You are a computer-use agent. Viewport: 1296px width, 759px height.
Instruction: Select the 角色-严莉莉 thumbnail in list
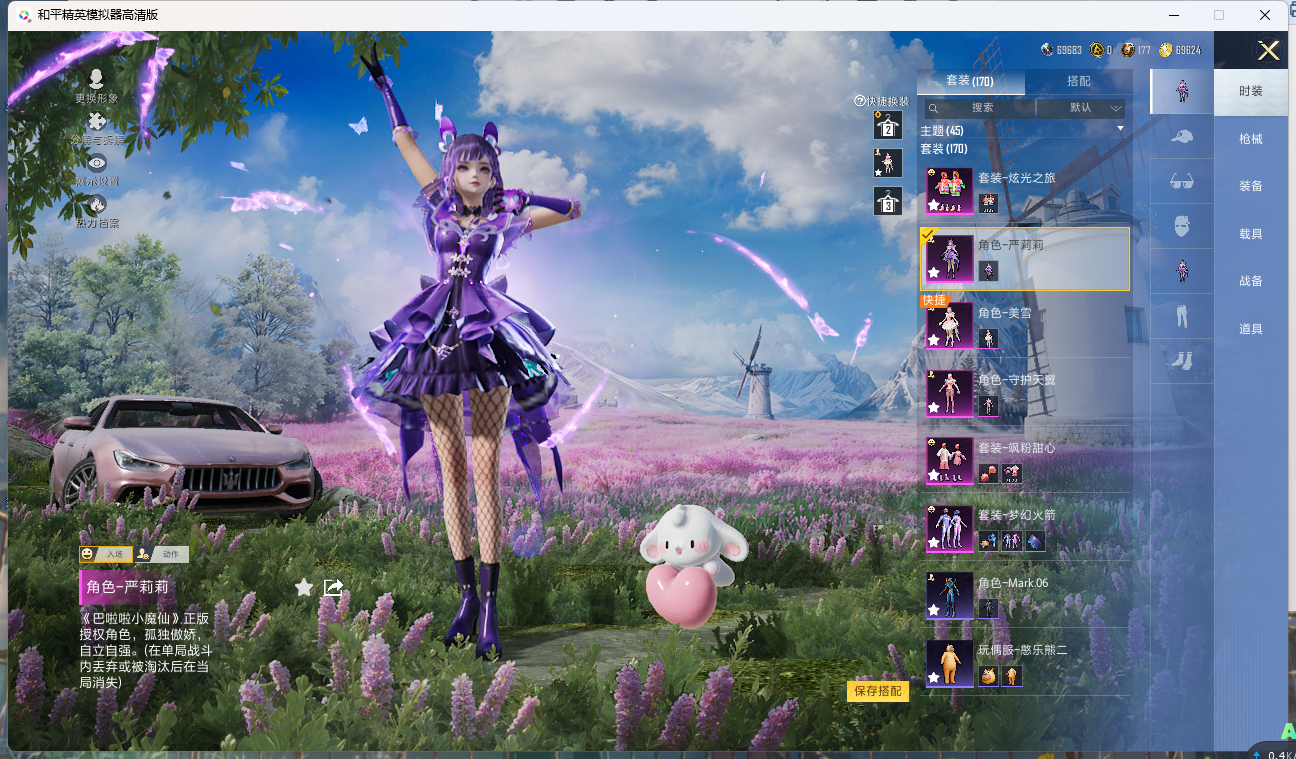pos(949,258)
